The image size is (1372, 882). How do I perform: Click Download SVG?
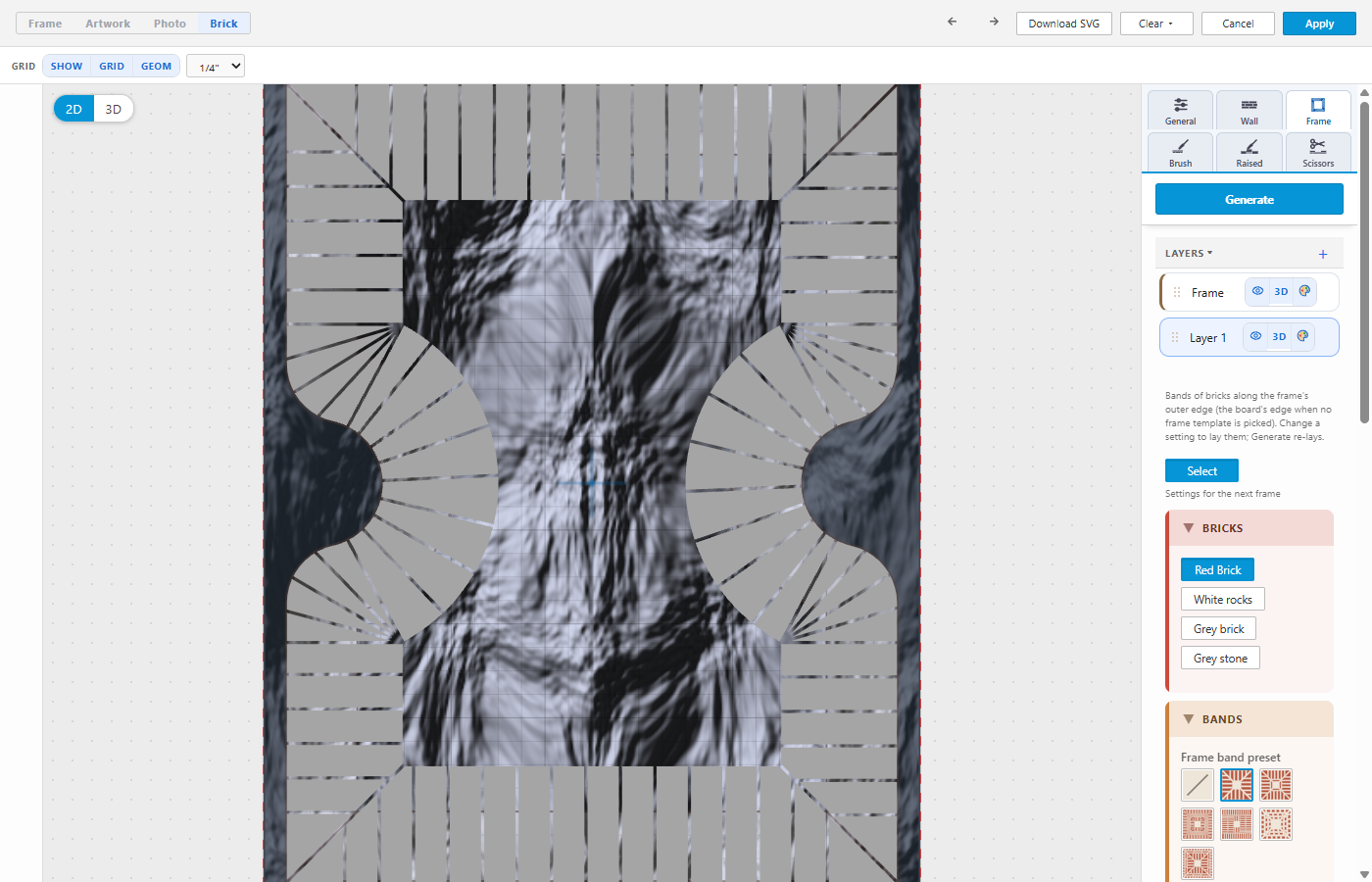[x=1064, y=24]
